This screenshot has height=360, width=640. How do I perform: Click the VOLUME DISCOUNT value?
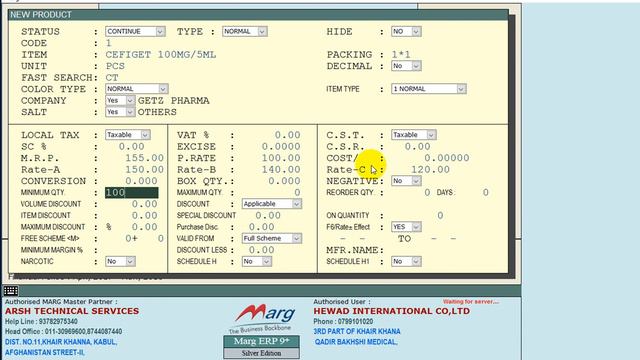click(x=144, y=204)
